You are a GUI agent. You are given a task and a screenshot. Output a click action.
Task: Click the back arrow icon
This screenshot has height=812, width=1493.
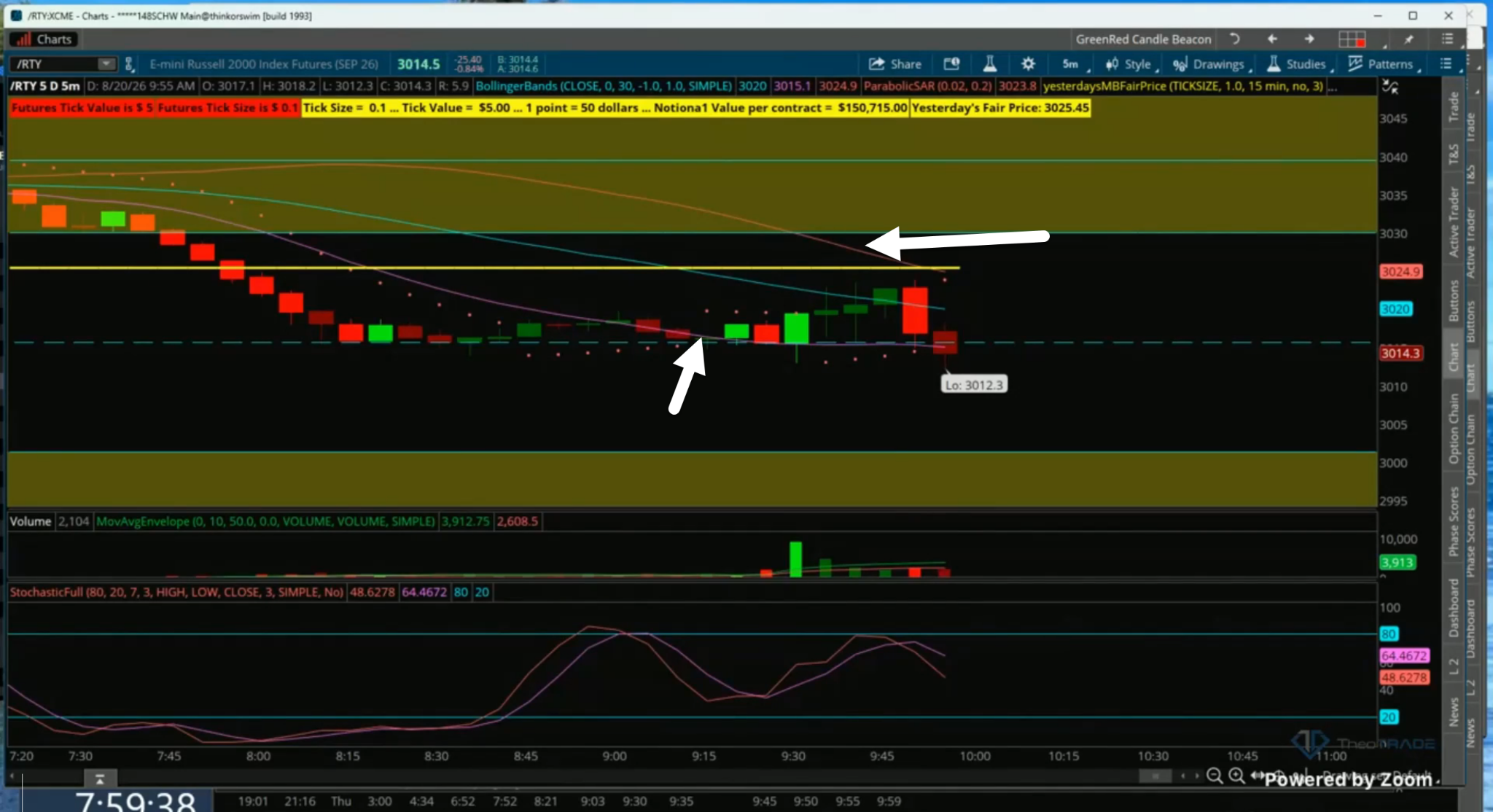click(1272, 39)
